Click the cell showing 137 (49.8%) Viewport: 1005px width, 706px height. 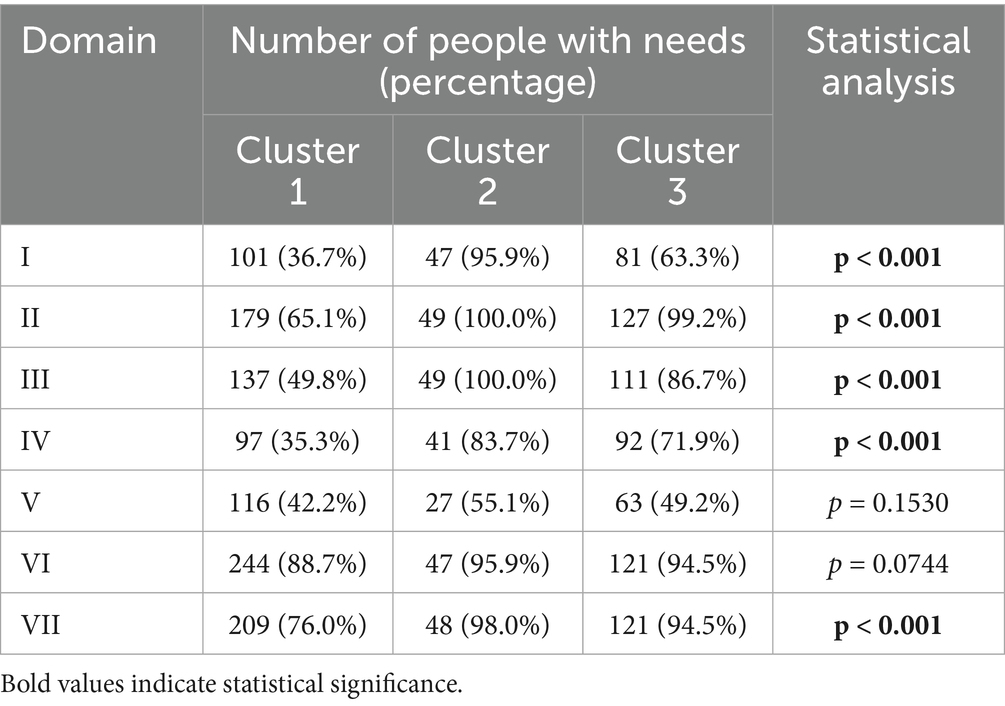(x=297, y=380)
